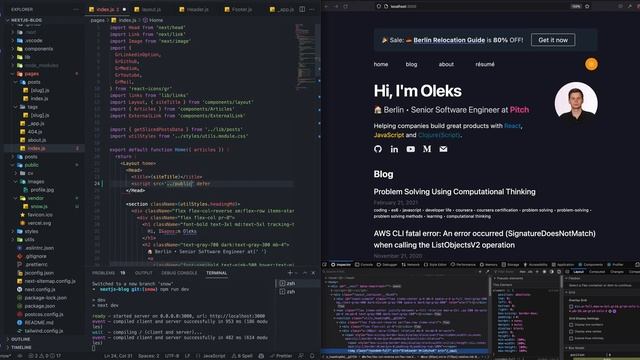640x360 pixels.
Task: Click the browser back arrow
Action: point(327,7)
